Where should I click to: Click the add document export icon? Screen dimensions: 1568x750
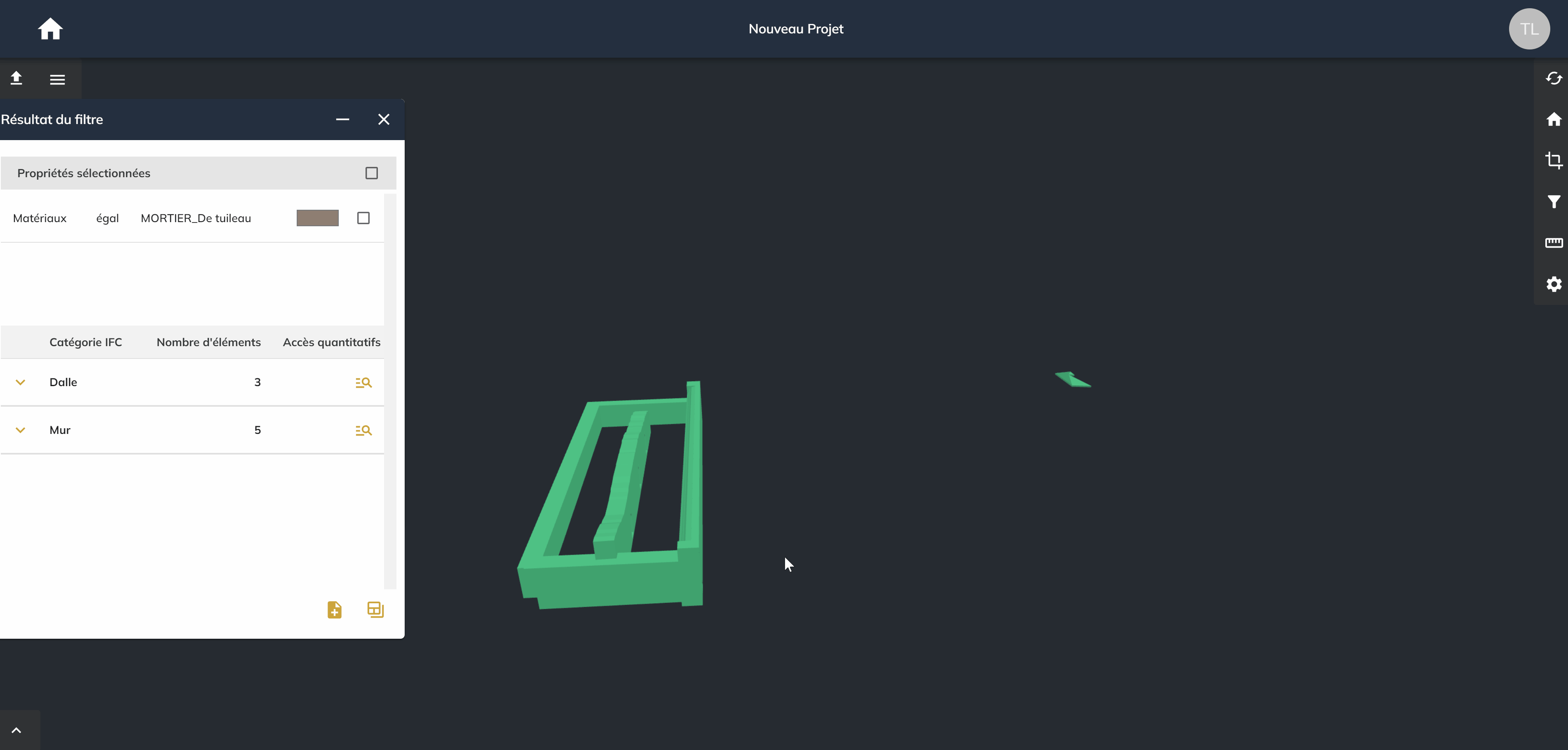click(334, 609)
